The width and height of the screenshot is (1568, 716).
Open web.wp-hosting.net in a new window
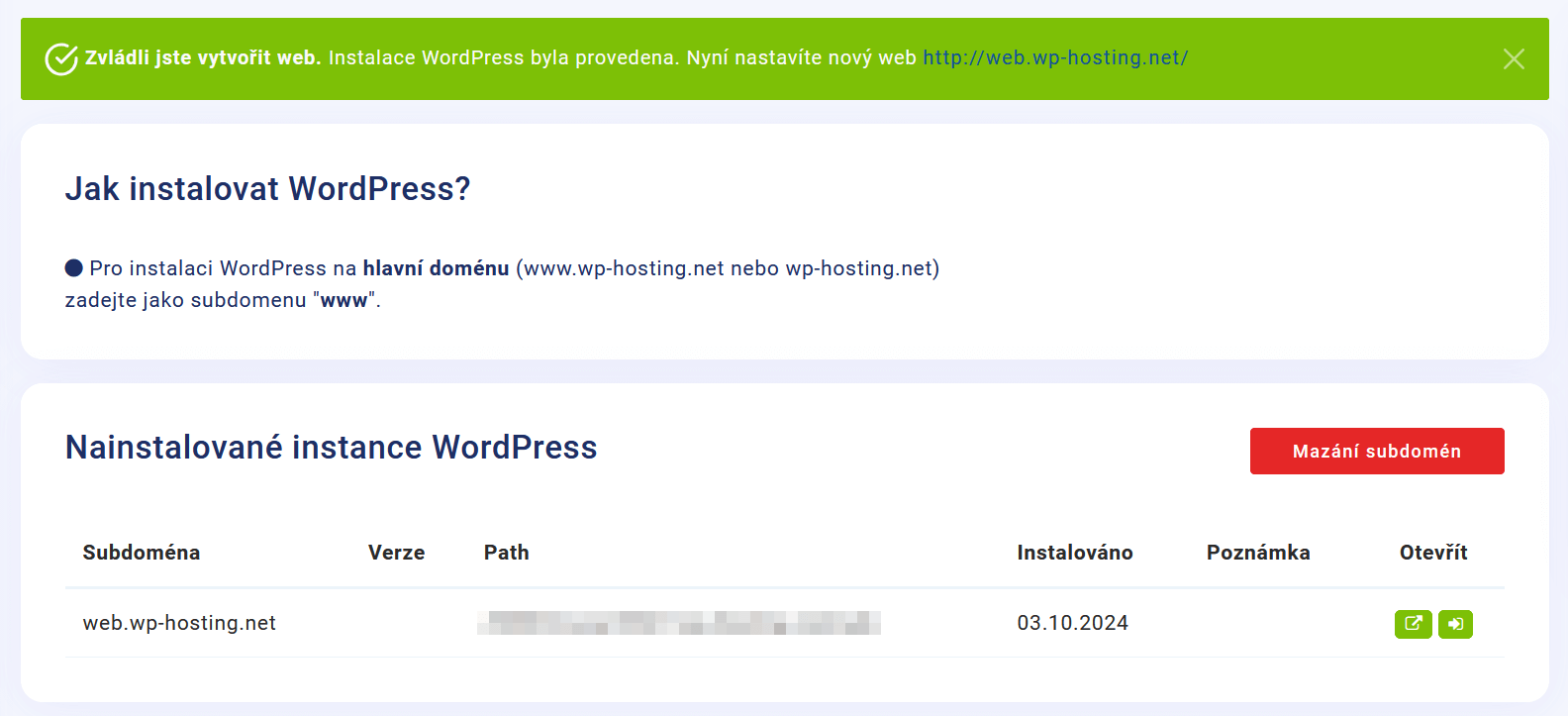tap(1414, 624)
